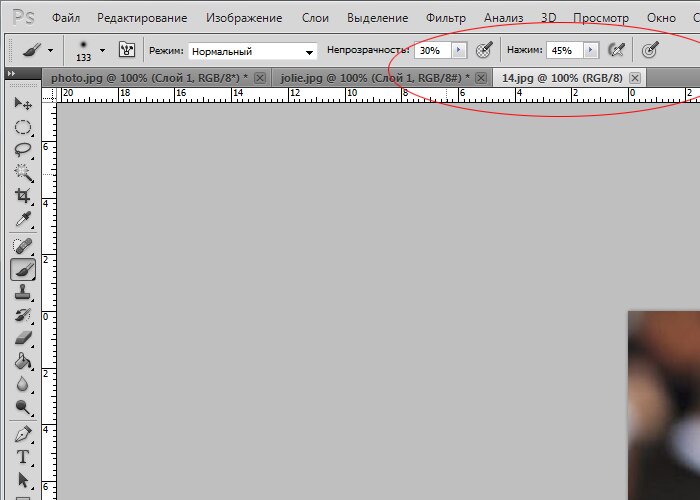Select the Lasso tool
700x500 pixels.
pyautogui.click(x=23, y=150)
